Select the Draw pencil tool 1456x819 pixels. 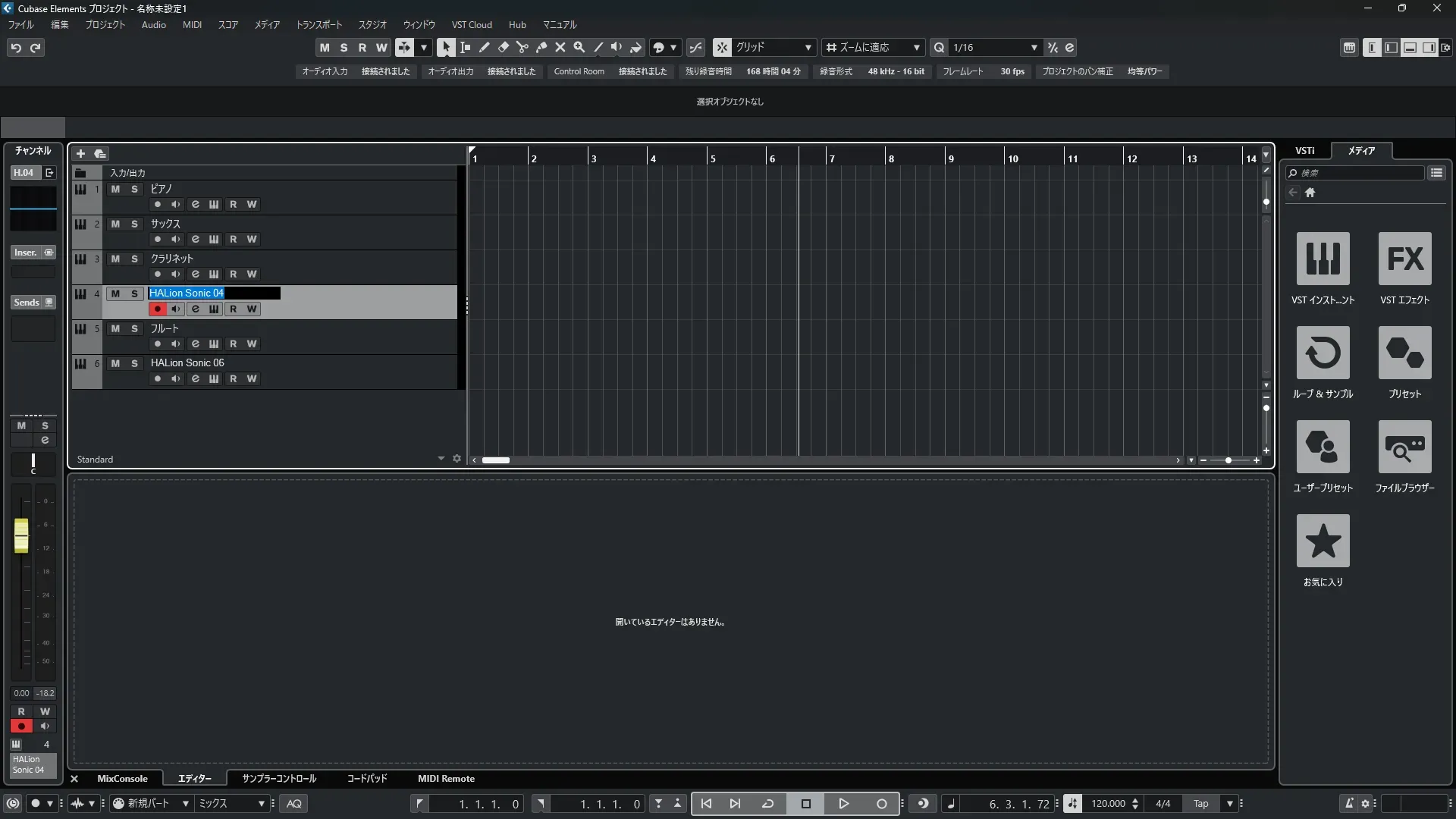coord(485,47)
